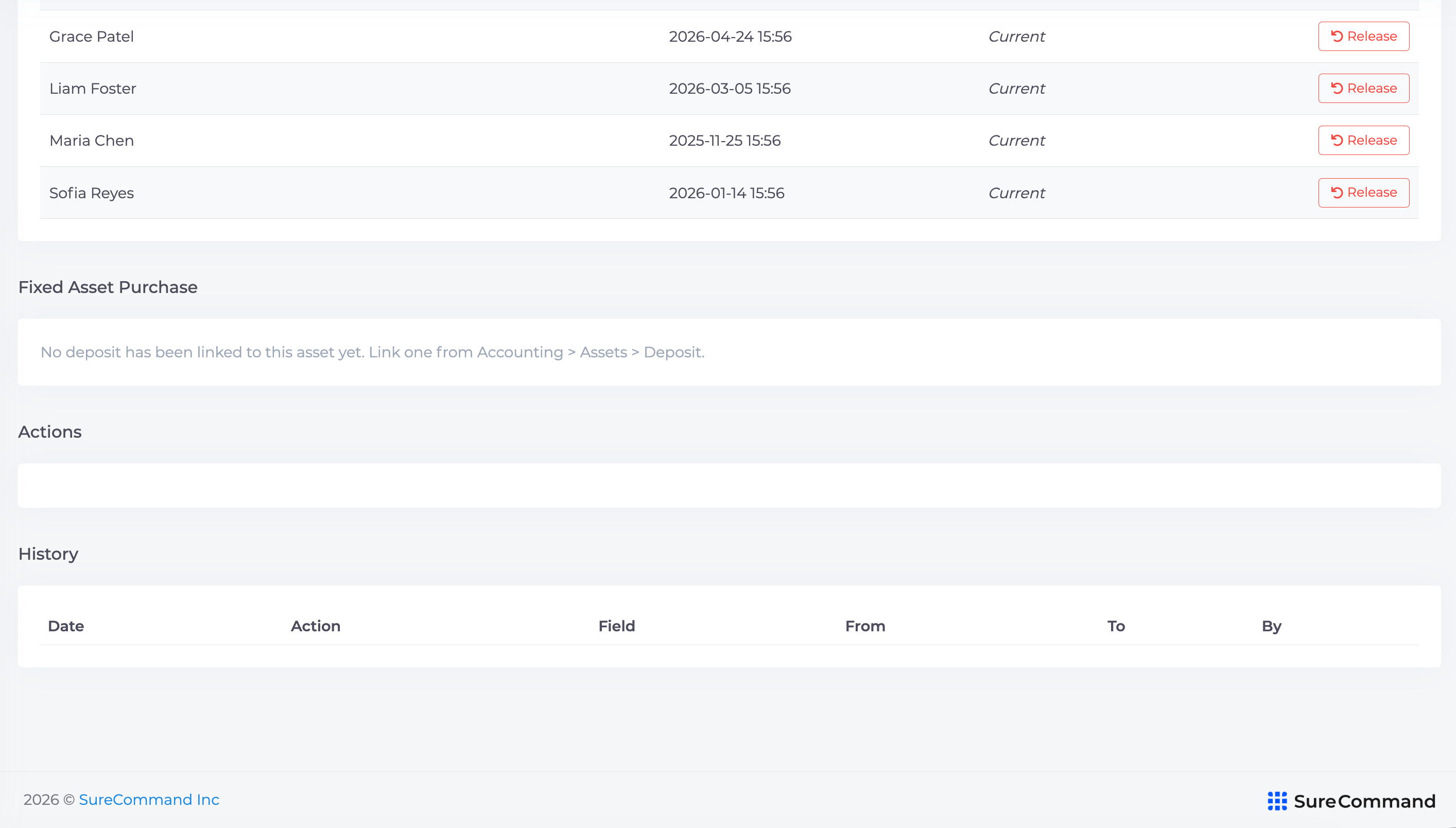
Task: Click the date 2026-04-24 15:56
Action: tap(730, 37)
